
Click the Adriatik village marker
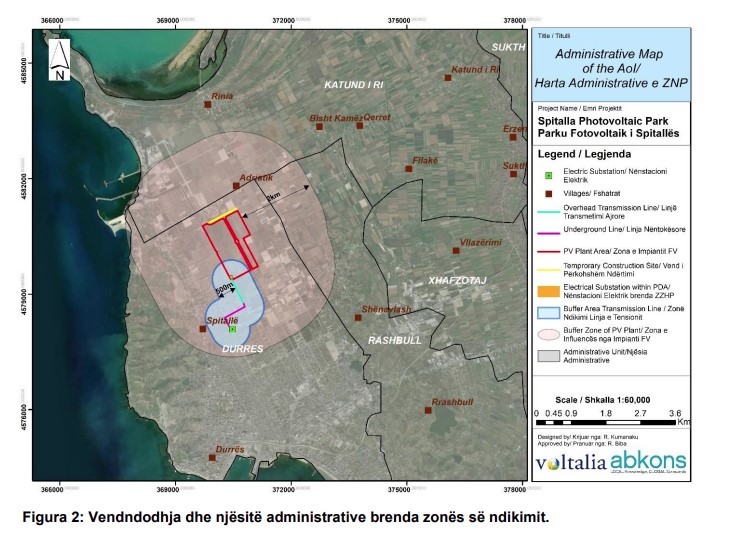pyautogui.click(x=236, y=186)
